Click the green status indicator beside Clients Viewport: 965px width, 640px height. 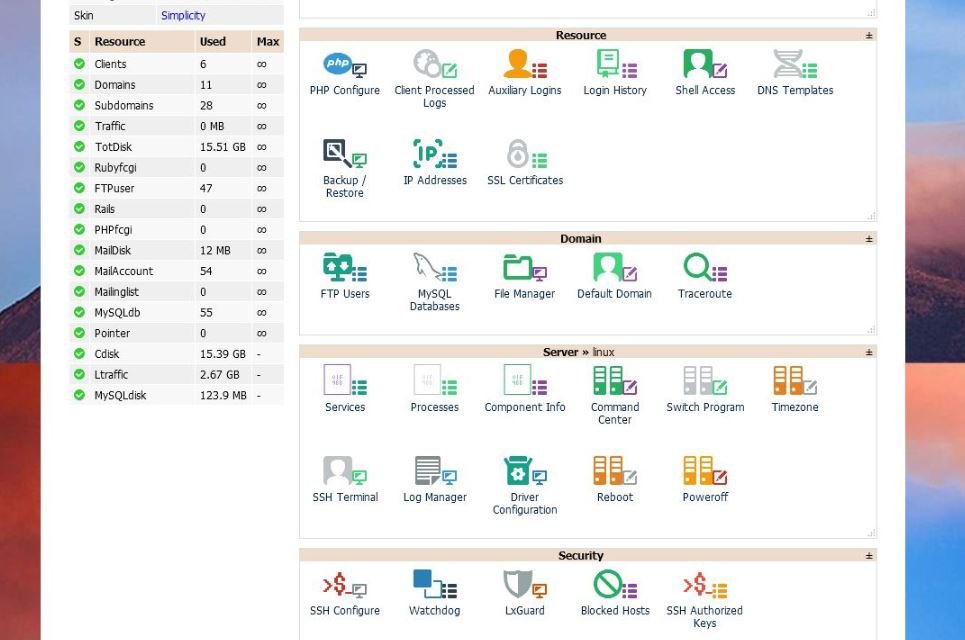tap(79, 63)
